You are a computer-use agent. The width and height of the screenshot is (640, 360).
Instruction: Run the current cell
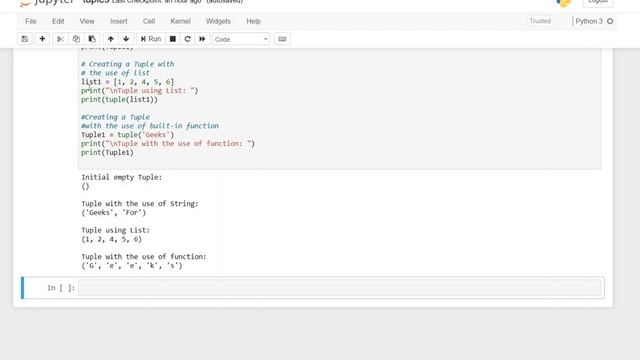click(x=151, y=39)
